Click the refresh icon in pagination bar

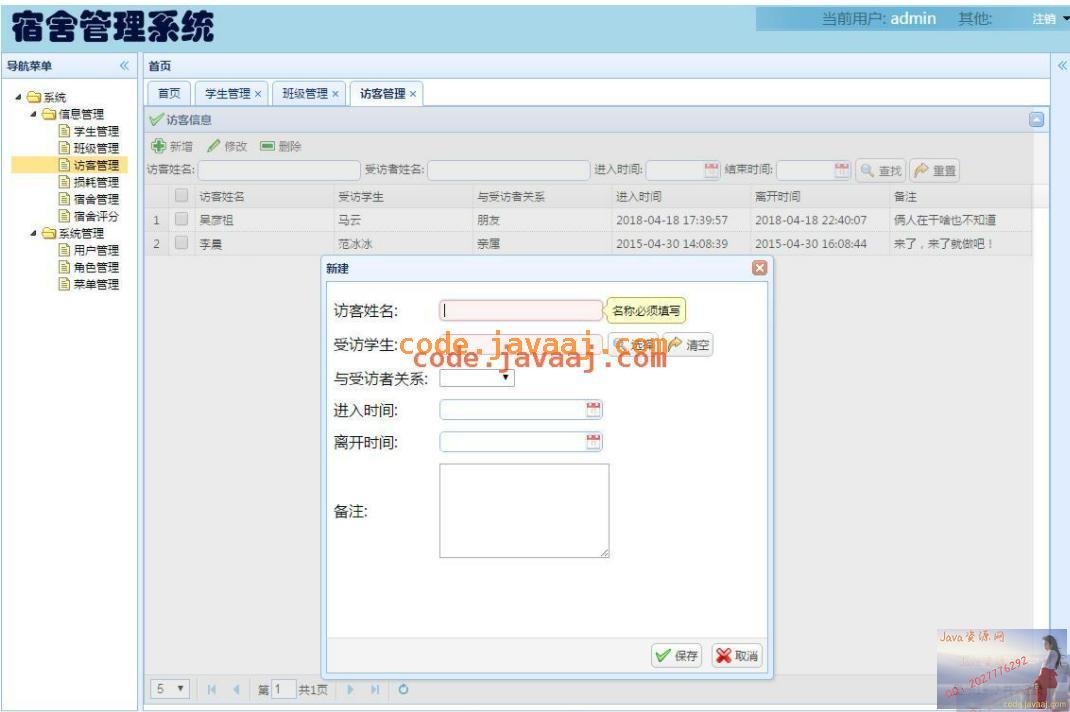coord(403,689)
